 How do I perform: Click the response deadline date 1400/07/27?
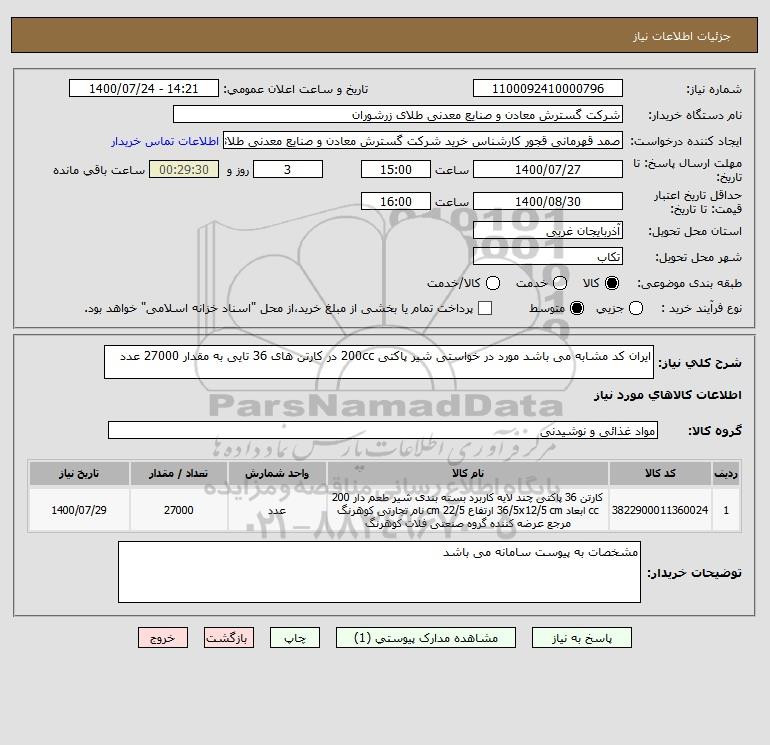[x=548, y=169]
